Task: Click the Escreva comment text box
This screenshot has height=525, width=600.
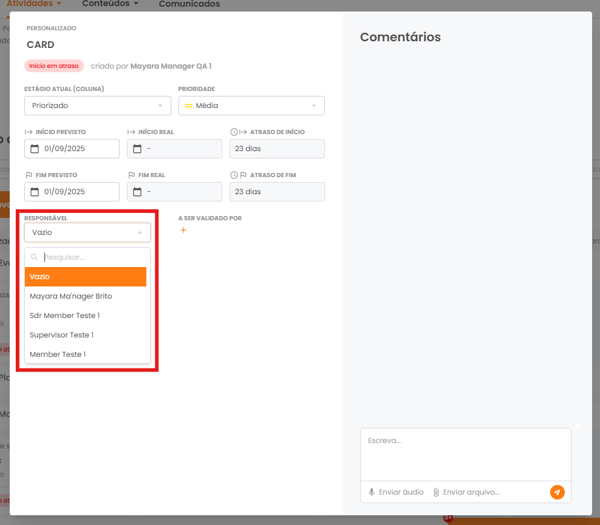Action: pyautogui.click(x=465, y=453)
